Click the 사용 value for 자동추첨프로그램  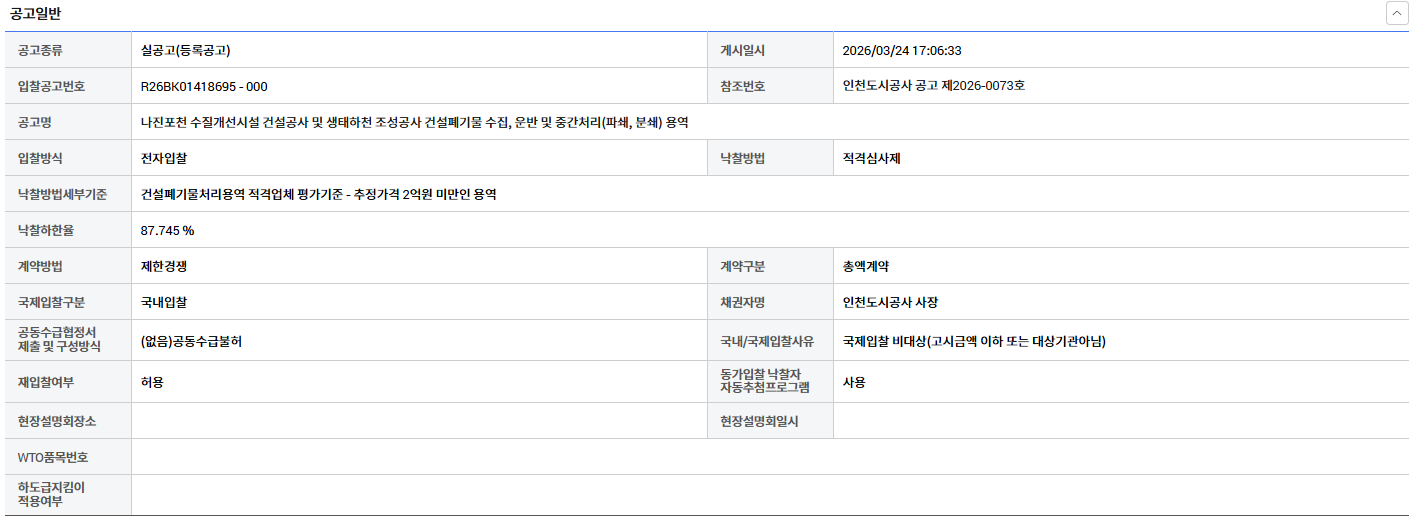(854, 382)
